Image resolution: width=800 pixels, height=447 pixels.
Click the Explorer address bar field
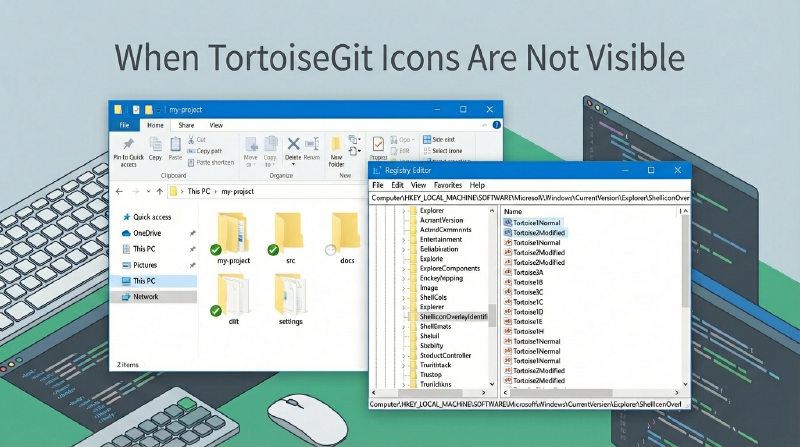[269, 191]
